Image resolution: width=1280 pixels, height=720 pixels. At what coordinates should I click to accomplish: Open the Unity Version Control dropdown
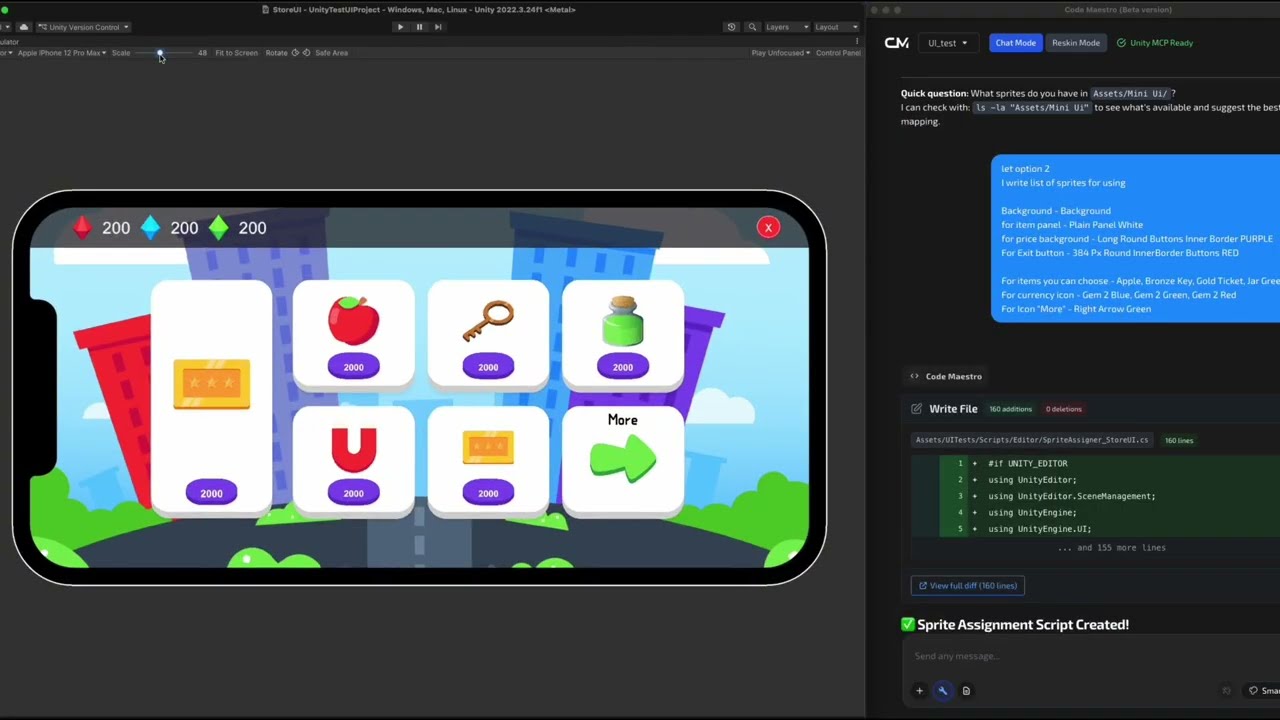click(x=80, y=27)
